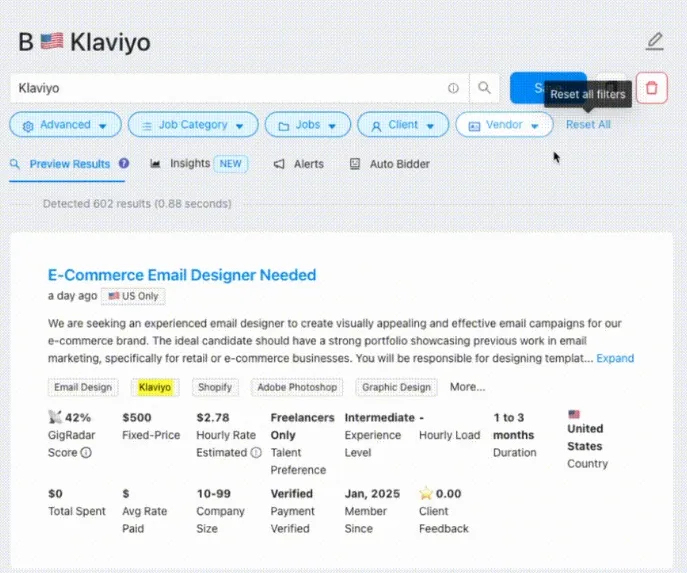
Task: Click the 'a day ago' timestamp
Action: (72, 296)
